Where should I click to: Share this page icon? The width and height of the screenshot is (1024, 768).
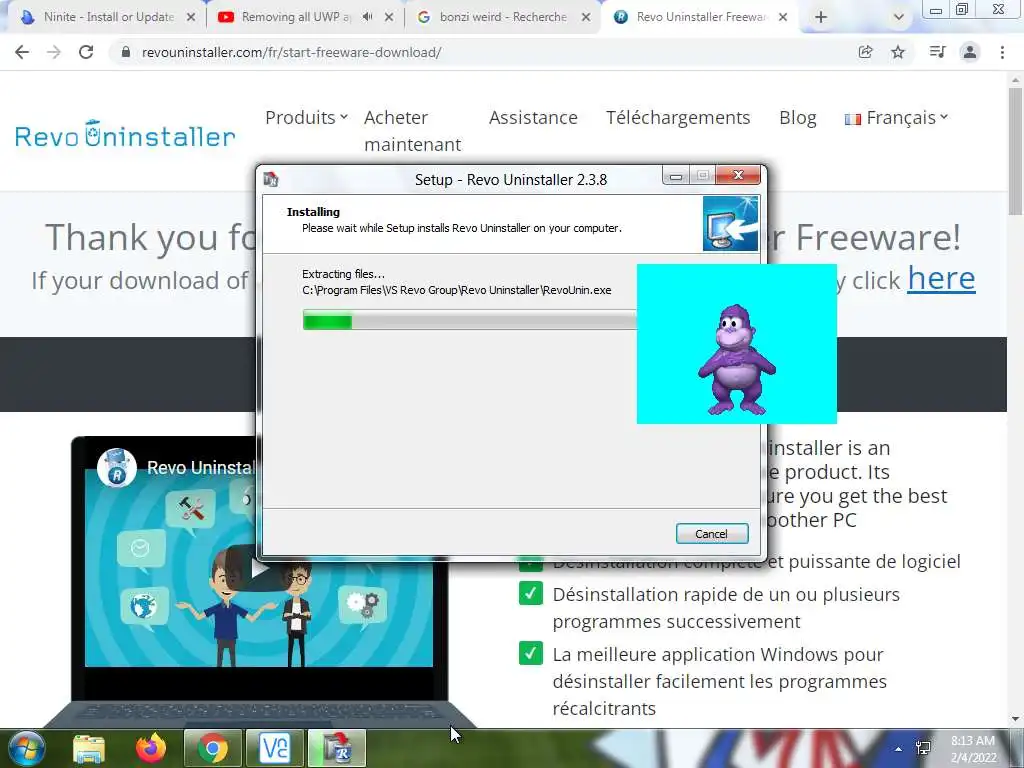[865, 52]
